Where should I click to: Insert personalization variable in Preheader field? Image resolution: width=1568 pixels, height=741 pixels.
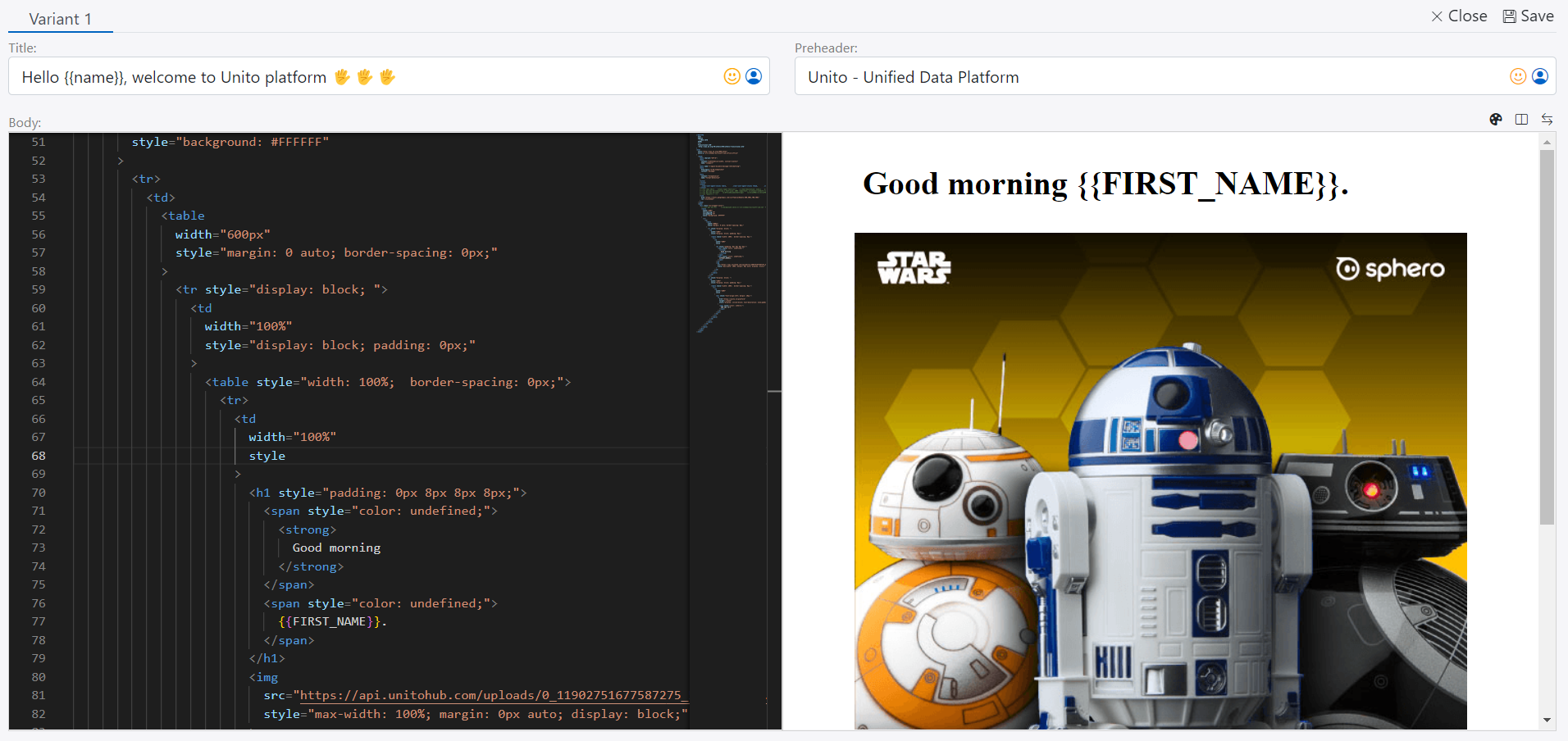pos(1540,76)
